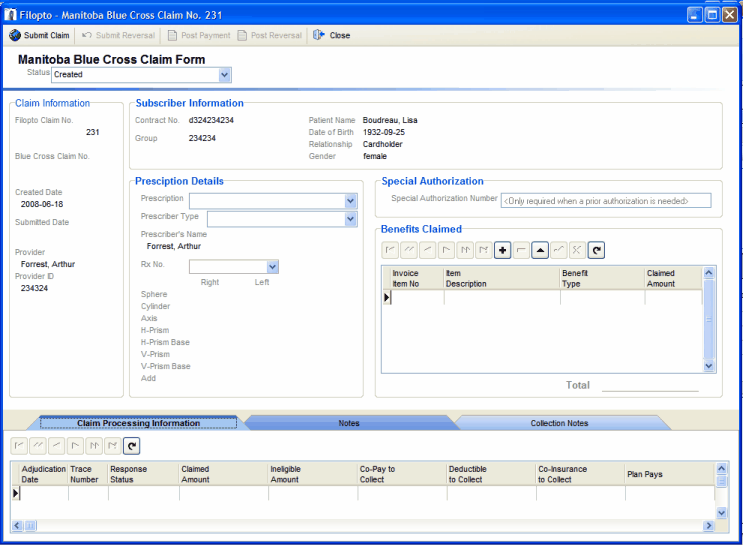Screen dimensions: 743x545
Task: Delete benefit record with the minus button
Action: (521, 250)
